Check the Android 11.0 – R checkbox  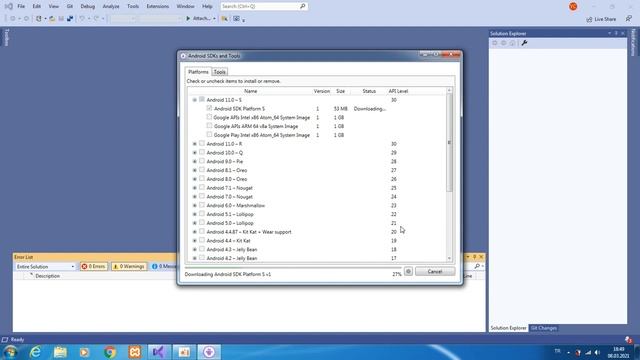(x=202, y=144)
